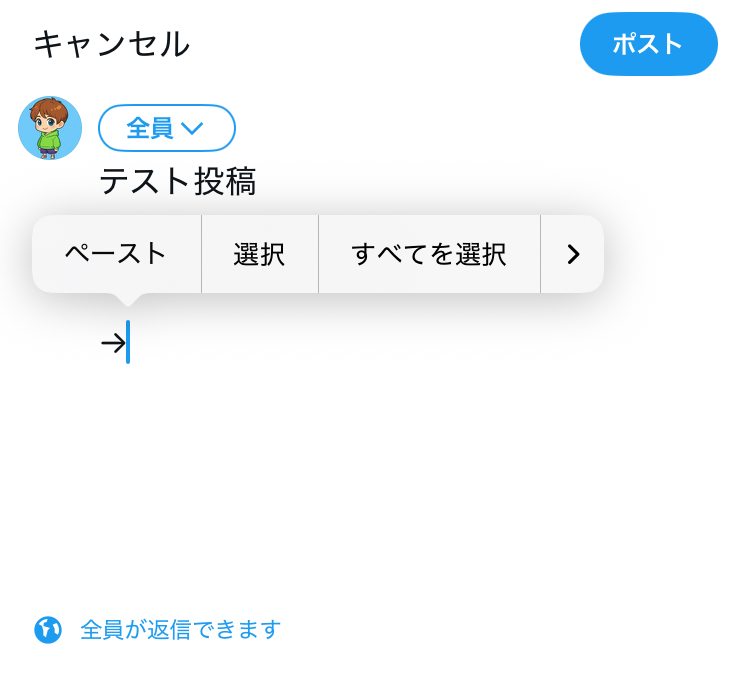
Task: Click the profile avatar picture
Action: [x=50, y=128]
